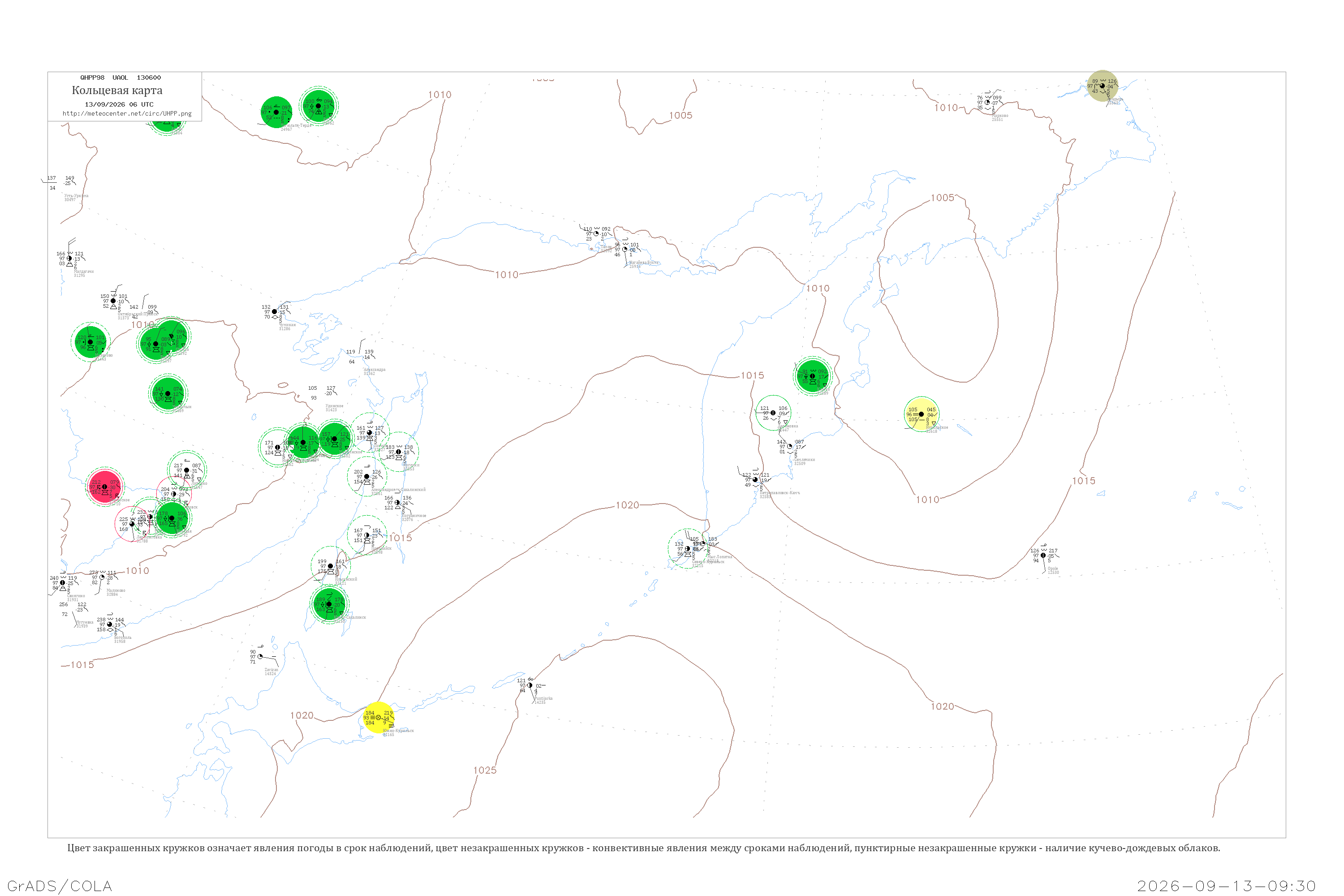Image resolution: width=1344 pixels, height=896 pixels.
Task: Click the Russian legend caption below map
Action: coord(643,848)
